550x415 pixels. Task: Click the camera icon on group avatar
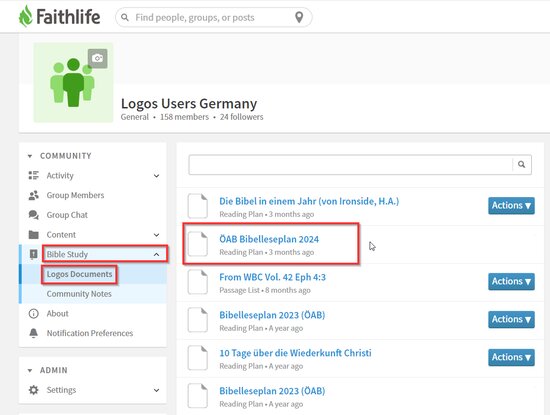tap(98, 58)
